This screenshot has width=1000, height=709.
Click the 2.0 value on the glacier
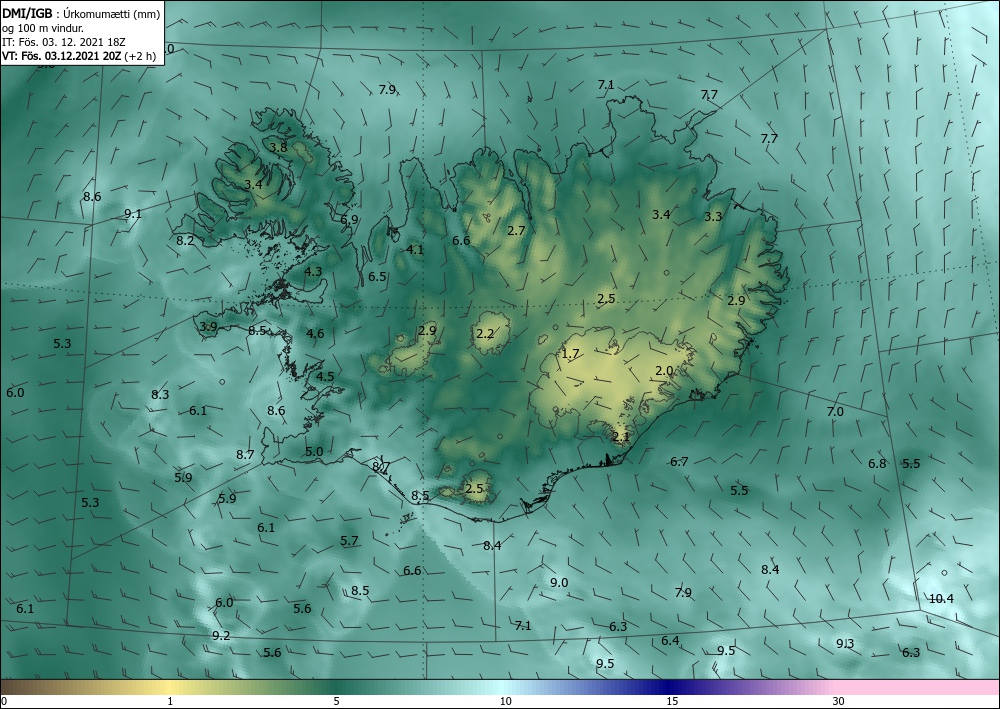coord(664,370)
